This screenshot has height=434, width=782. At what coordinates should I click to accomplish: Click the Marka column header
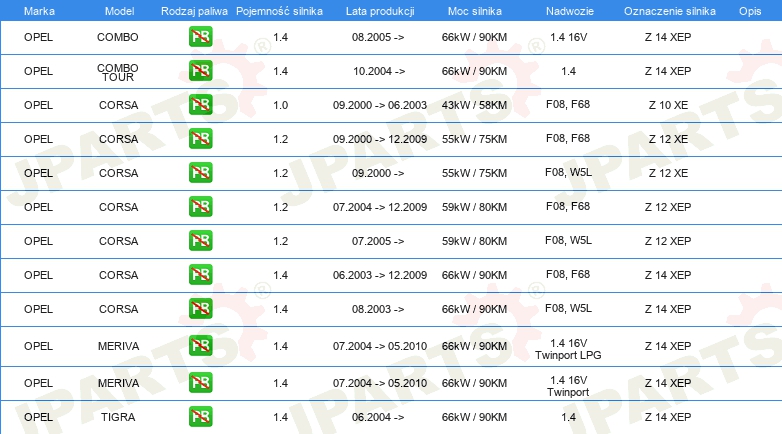pos(39,11)
